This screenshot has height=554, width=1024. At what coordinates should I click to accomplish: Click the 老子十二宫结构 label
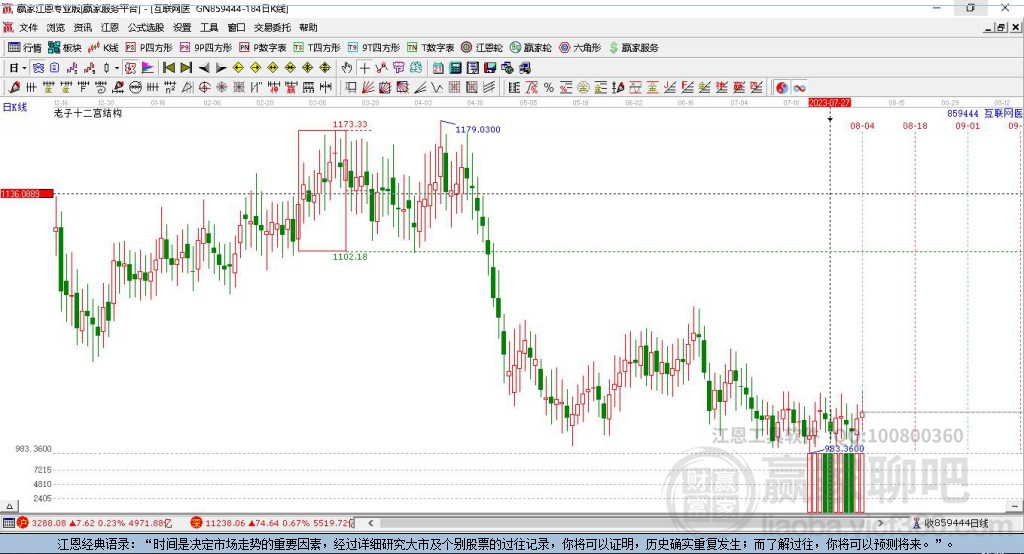pos(88,113)
